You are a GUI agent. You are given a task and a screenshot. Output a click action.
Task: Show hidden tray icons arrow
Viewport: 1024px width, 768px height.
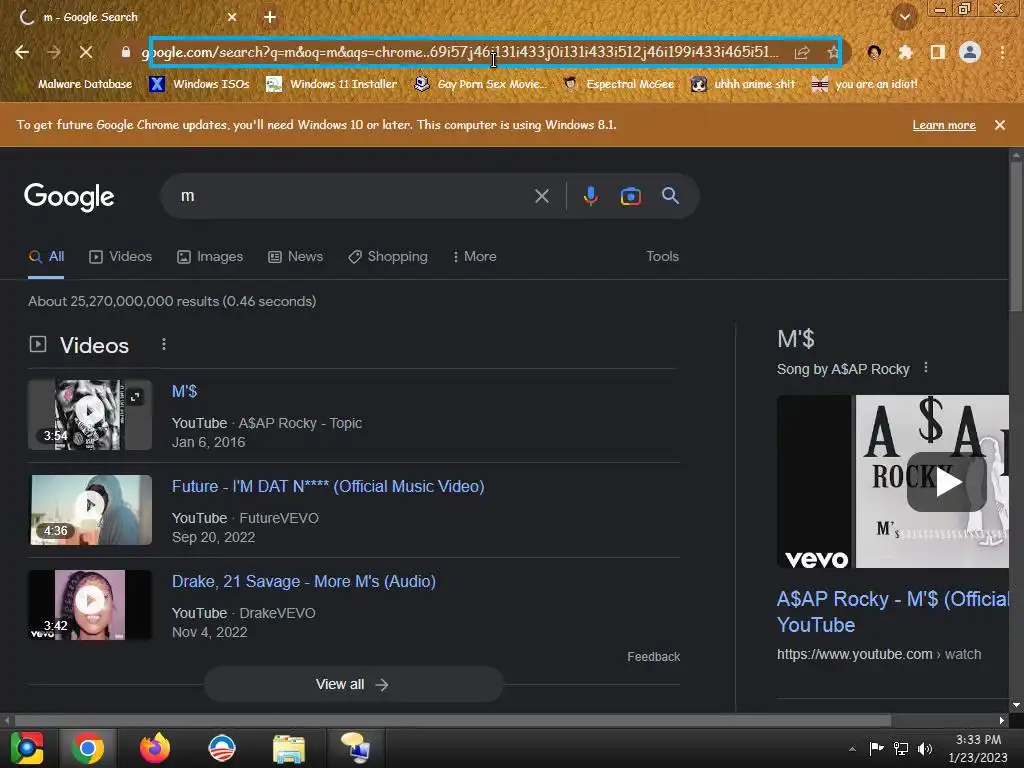[x=852, y=749]
